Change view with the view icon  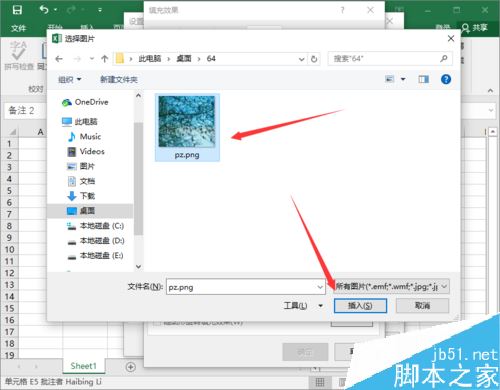click(389, 79)
